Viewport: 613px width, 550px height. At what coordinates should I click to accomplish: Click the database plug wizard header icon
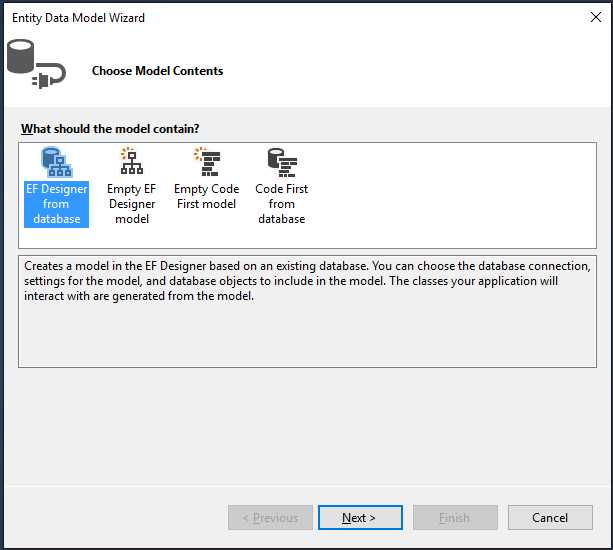pos(36,64)
